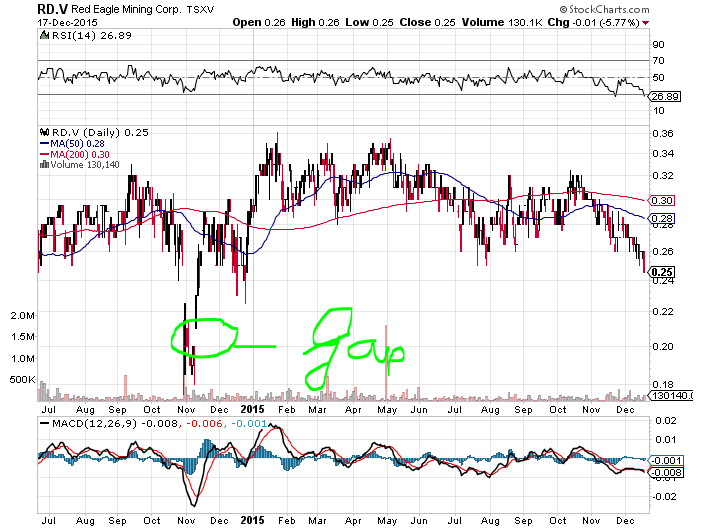The image size is (726, 531).
Task: Click the red -0.006 MACD signal value
Action: (204, 423)
